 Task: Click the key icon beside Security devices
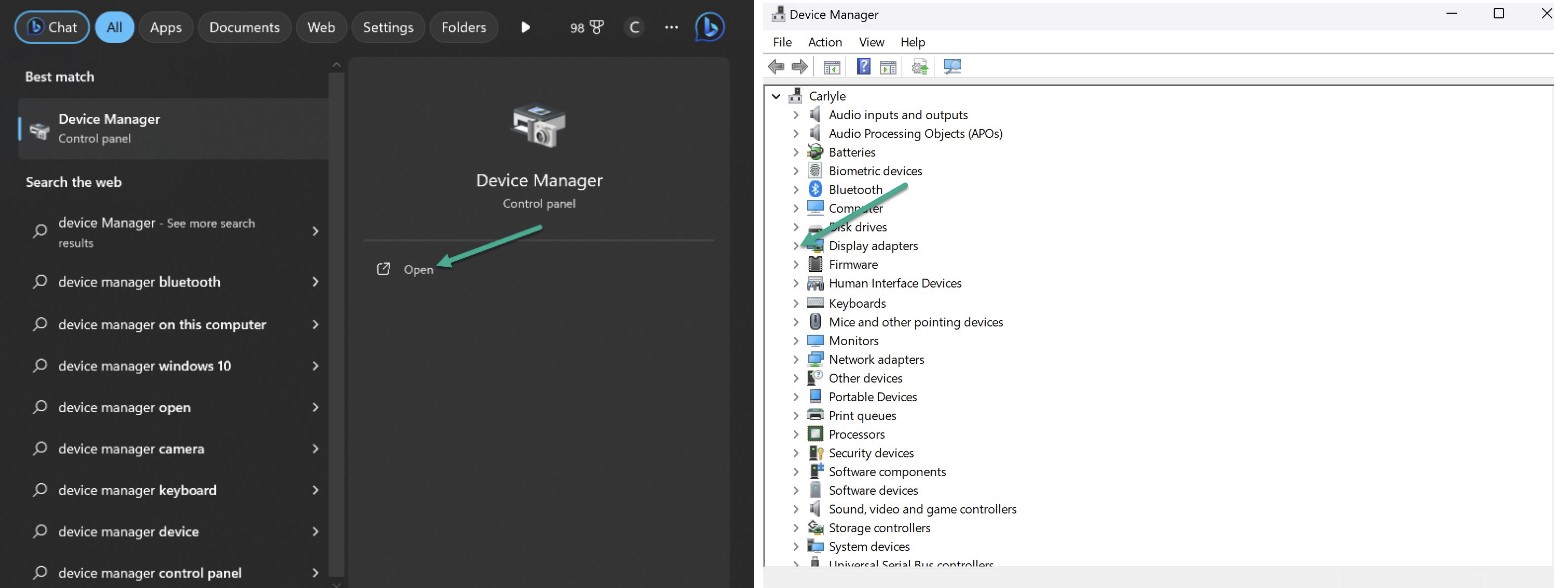[x=815, y=453]
